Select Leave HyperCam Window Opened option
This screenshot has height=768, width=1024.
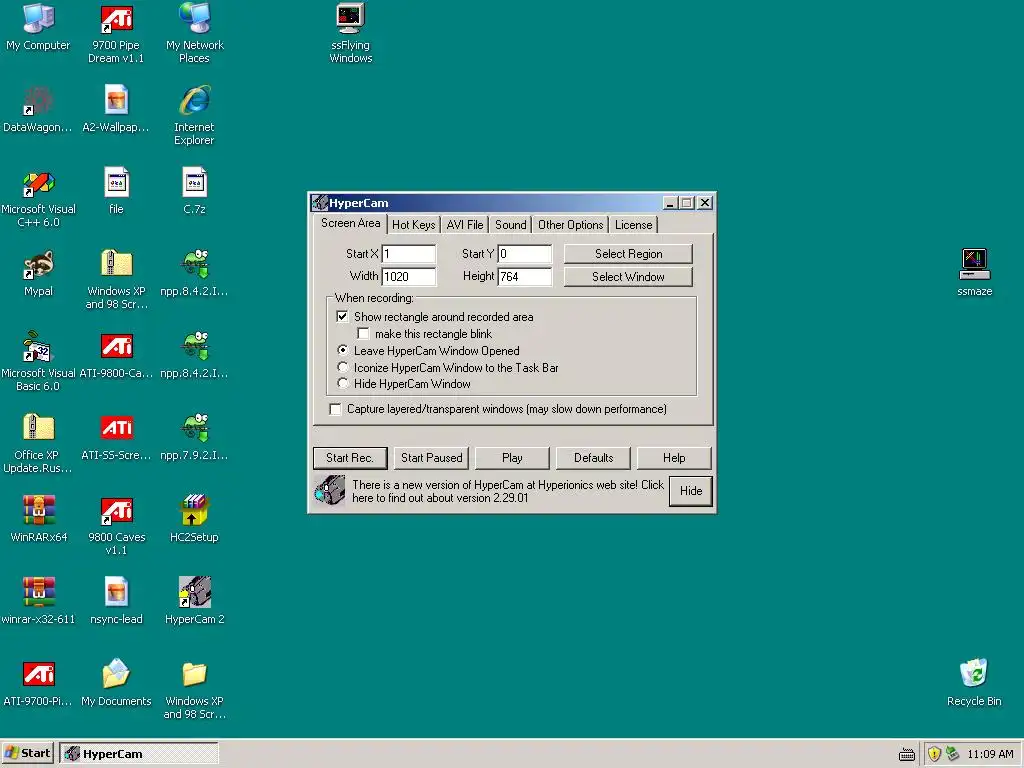point(342,351)
